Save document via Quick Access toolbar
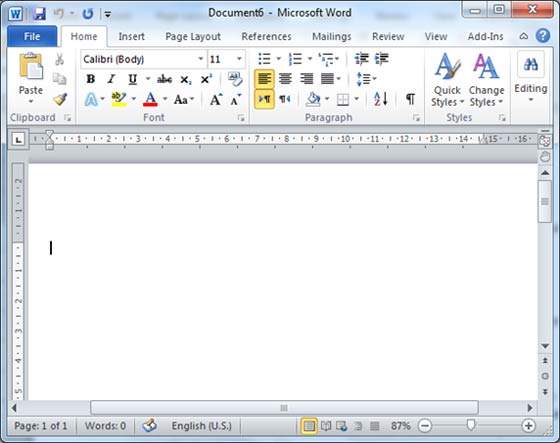 (39, 14)
